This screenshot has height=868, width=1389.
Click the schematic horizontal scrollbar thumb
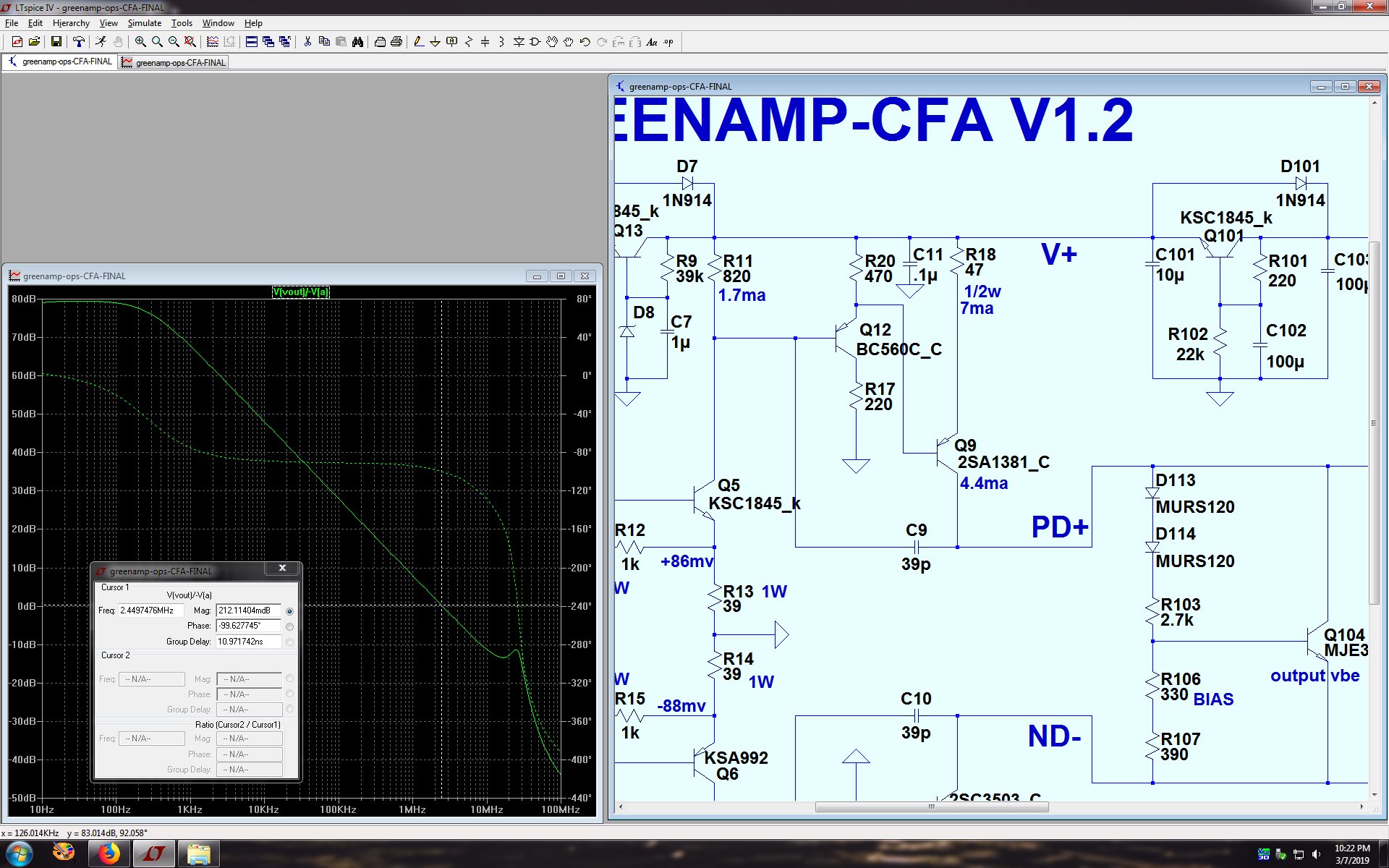(932, 807)
